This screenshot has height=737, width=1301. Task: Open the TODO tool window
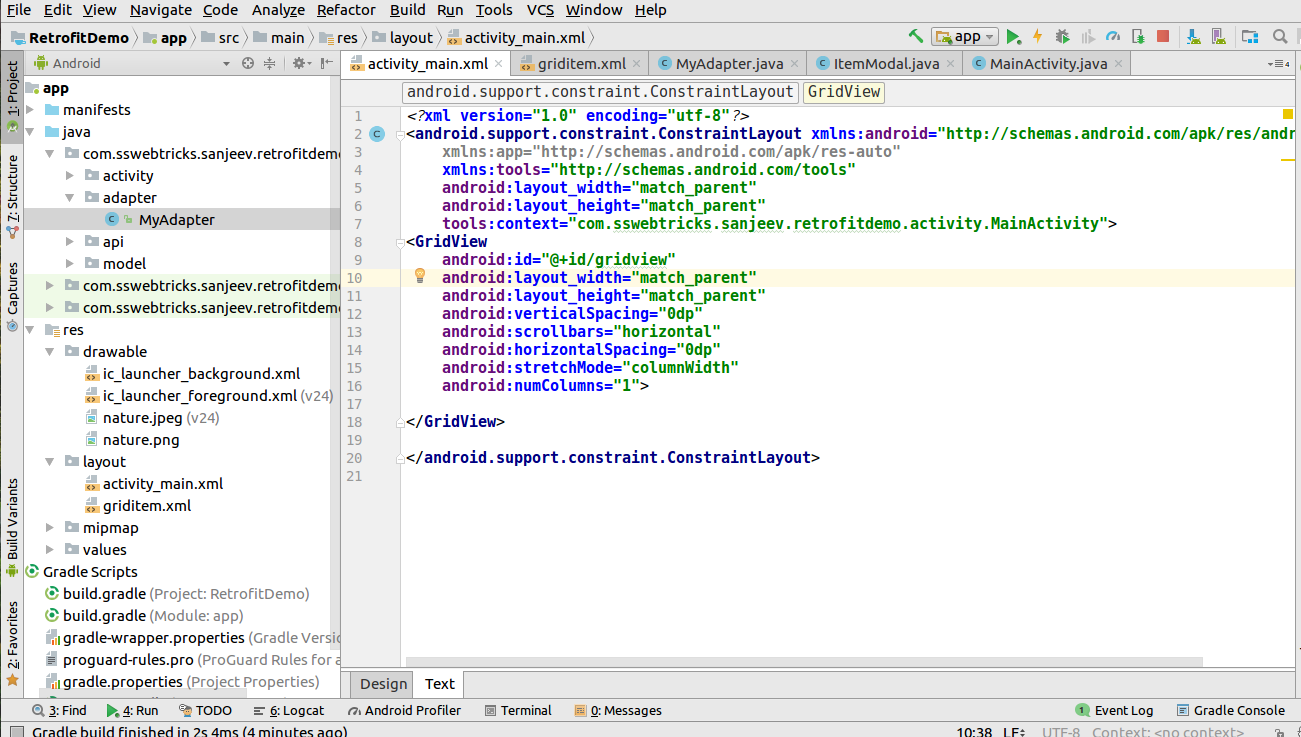tap(205, 710)
